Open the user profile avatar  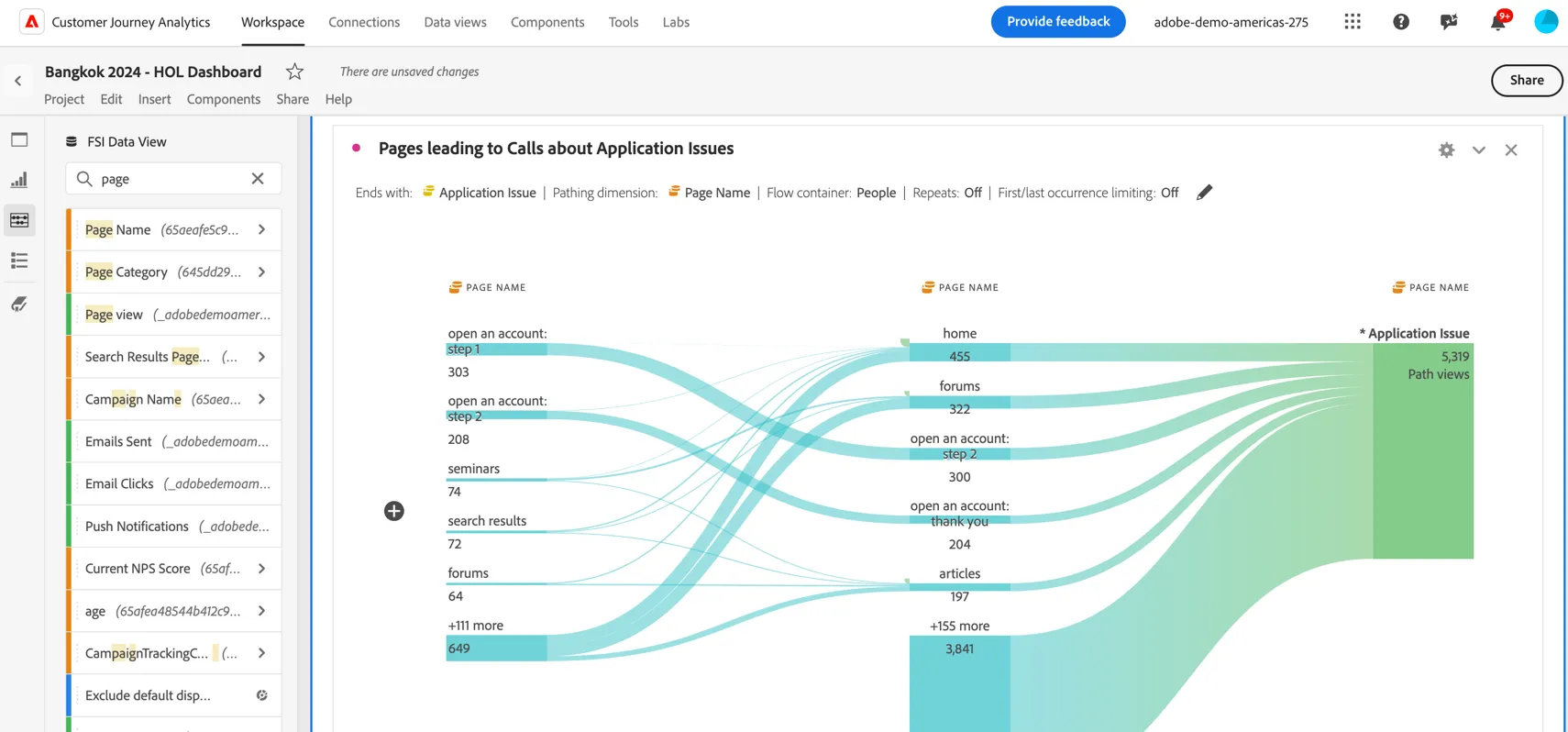coord(1546,21)
